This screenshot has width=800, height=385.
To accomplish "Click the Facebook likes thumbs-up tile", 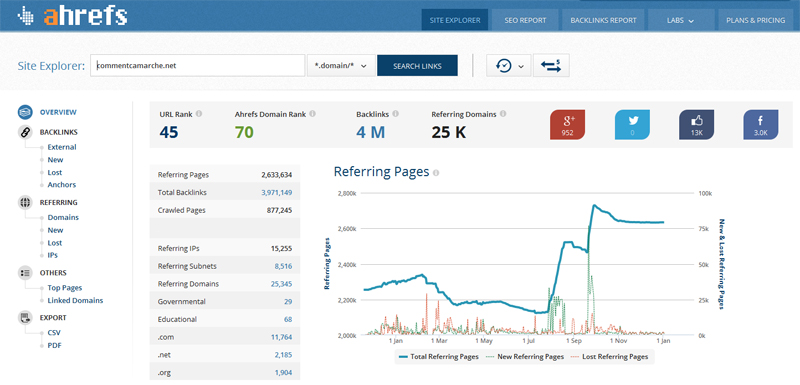I will pyautogui.click(x=696, y=124).
